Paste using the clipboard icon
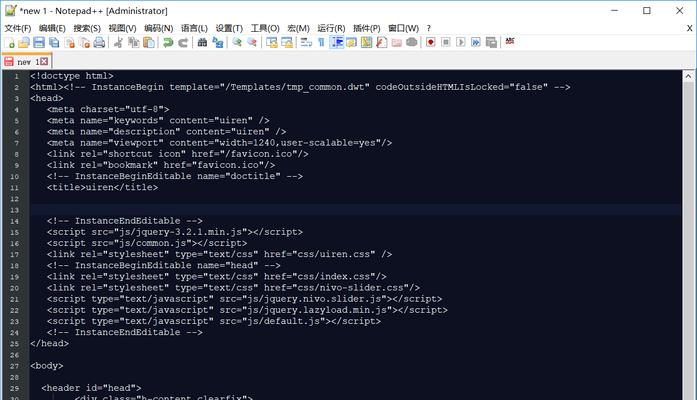The height and width of the screenshot is (400, 697). [149, 43]
